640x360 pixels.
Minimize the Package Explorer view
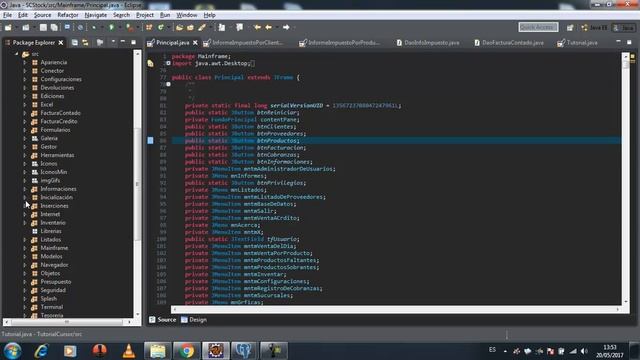(x=123, y=42)
